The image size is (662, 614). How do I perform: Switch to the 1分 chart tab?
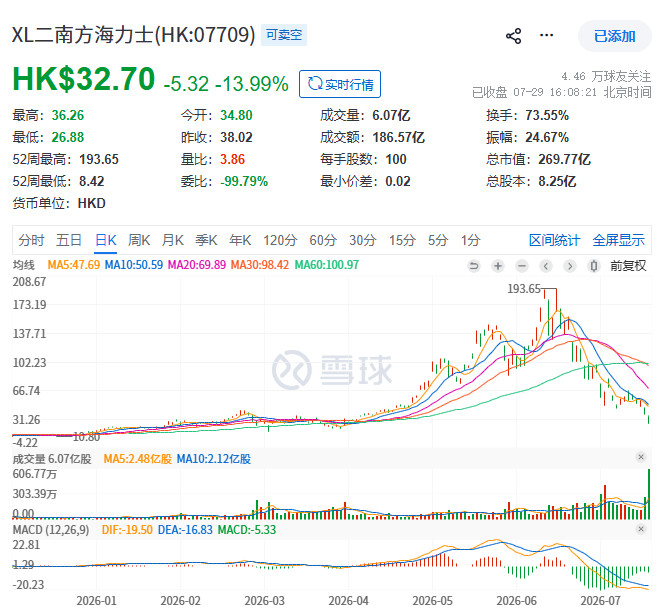tap(470, 240)
